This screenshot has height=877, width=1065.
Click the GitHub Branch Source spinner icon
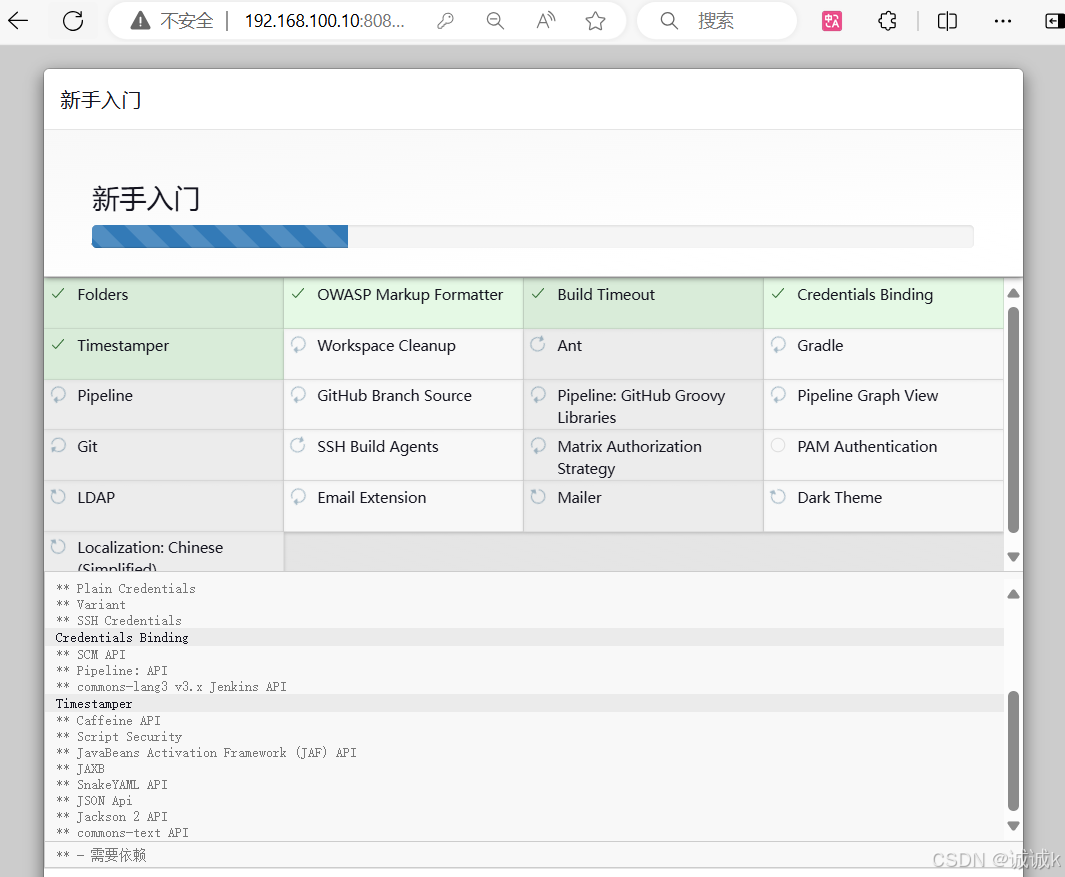298,395
